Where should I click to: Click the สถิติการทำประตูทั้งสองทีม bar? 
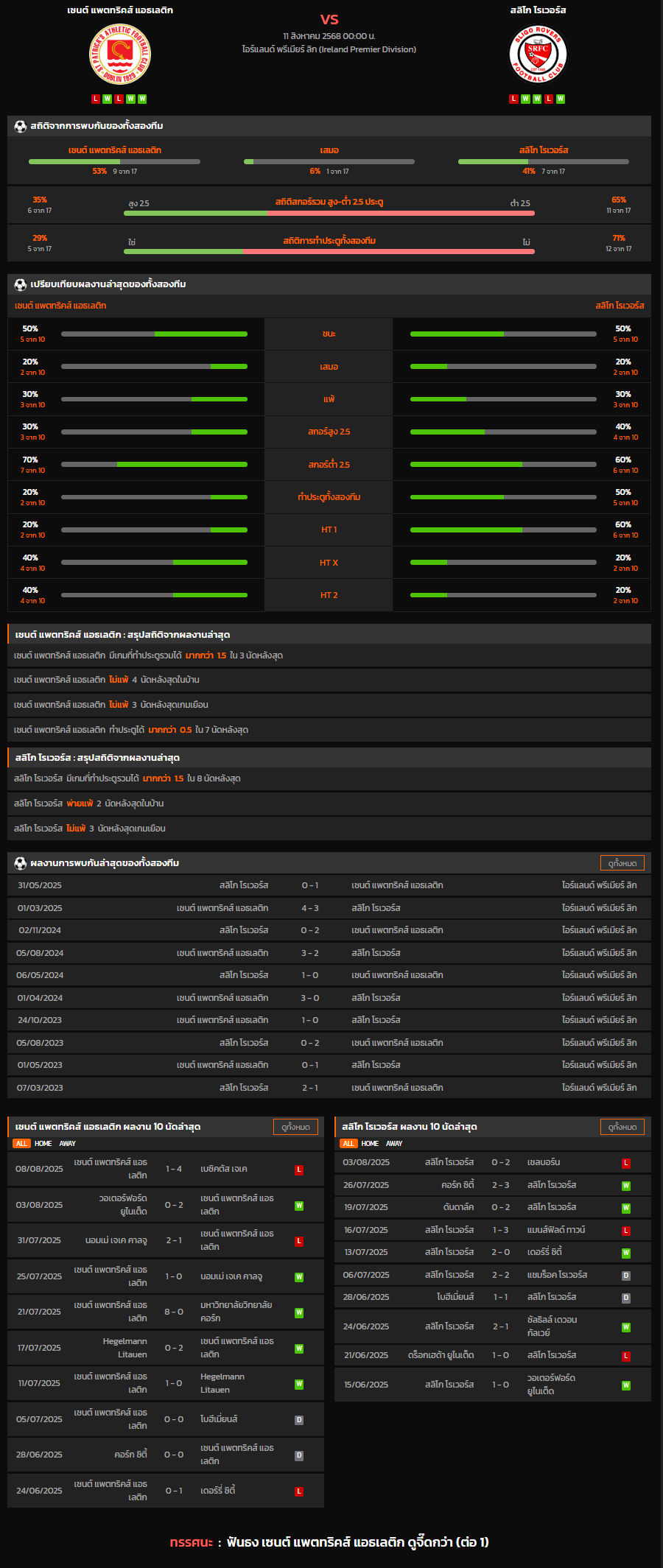[329, 251]
